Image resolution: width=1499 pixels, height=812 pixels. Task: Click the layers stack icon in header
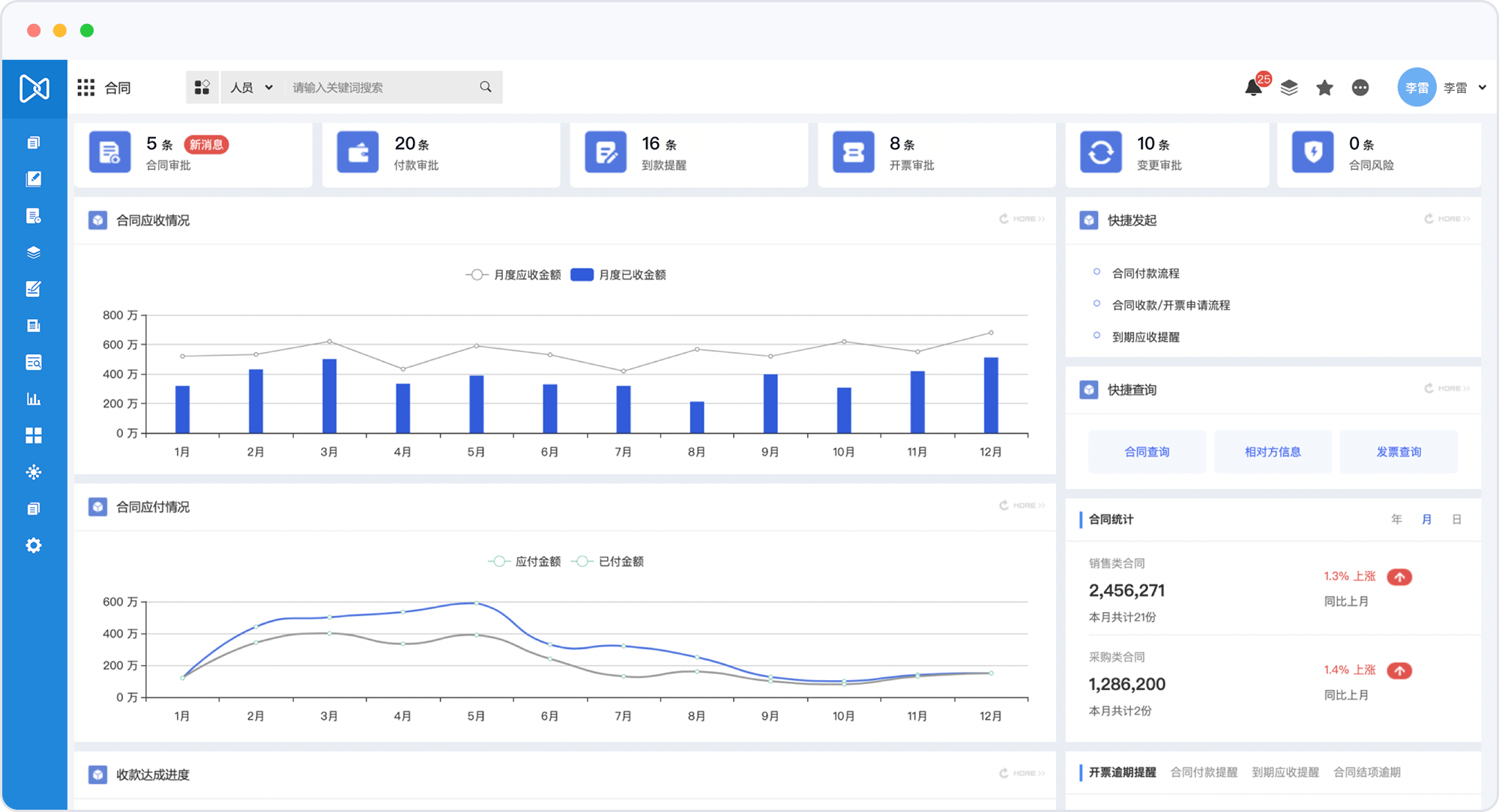[1289, 88]
